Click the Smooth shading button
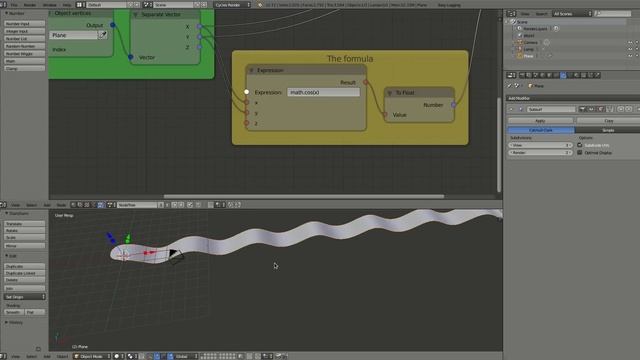 point(14,312)
